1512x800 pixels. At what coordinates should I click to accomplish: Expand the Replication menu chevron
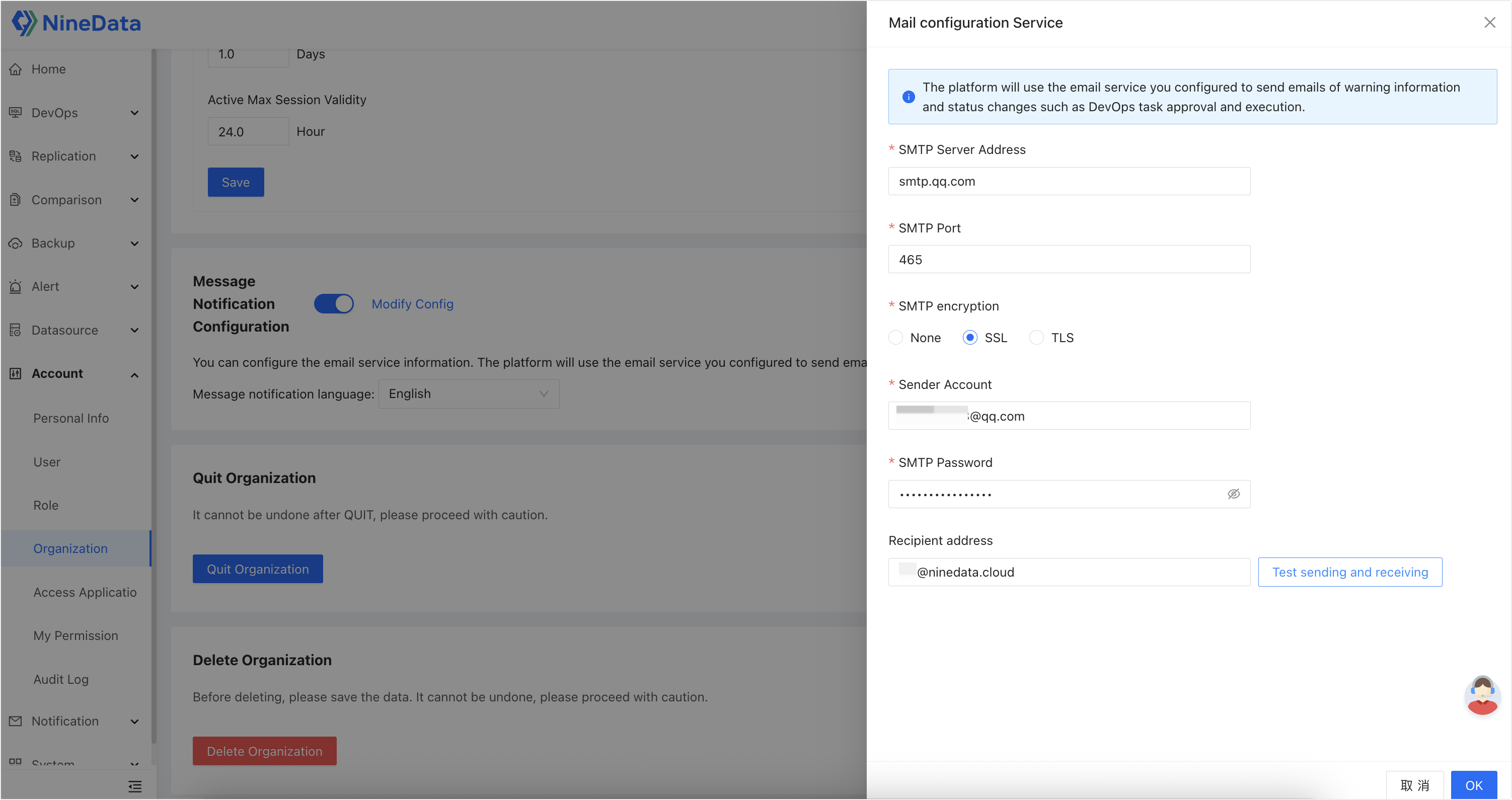point(134,156)
